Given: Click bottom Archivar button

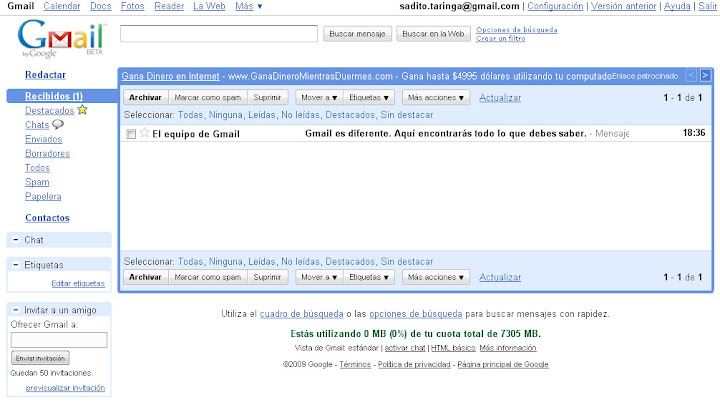Looking at the screenshot, I should click(x=145, y=277).
